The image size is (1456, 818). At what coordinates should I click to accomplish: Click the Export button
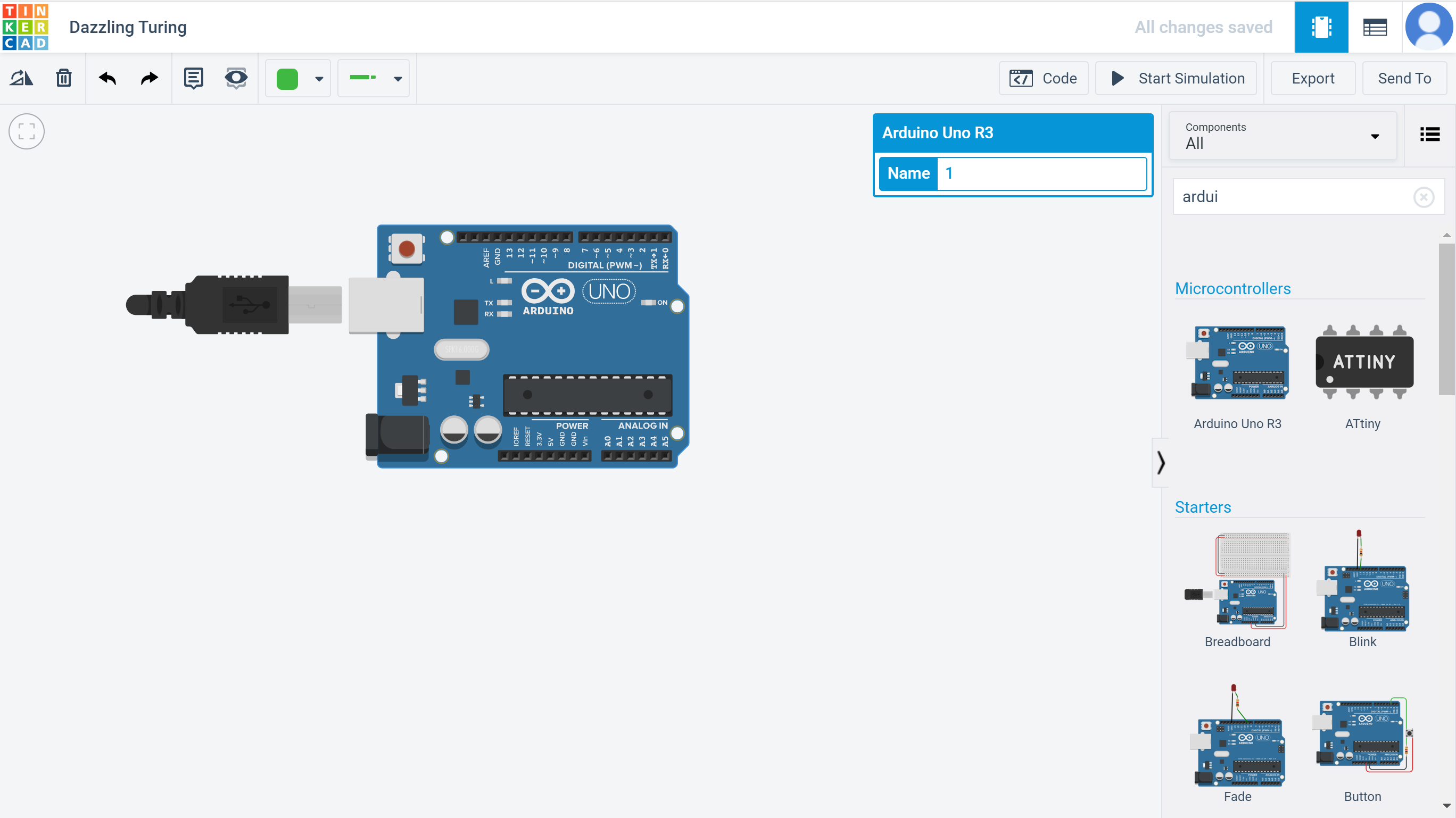(x=1312, y=78)
